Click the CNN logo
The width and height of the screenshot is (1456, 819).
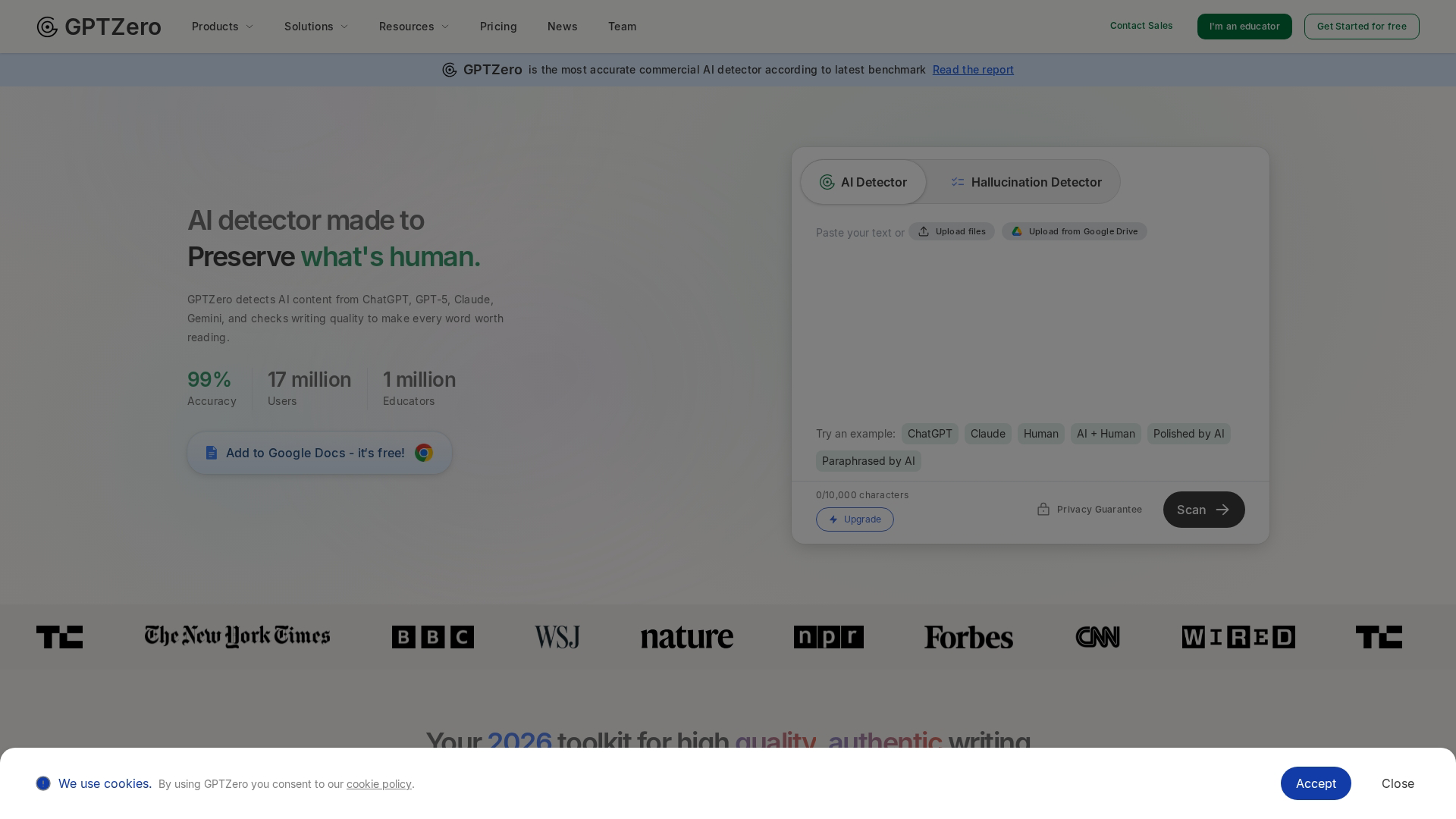click(1097, 637)
